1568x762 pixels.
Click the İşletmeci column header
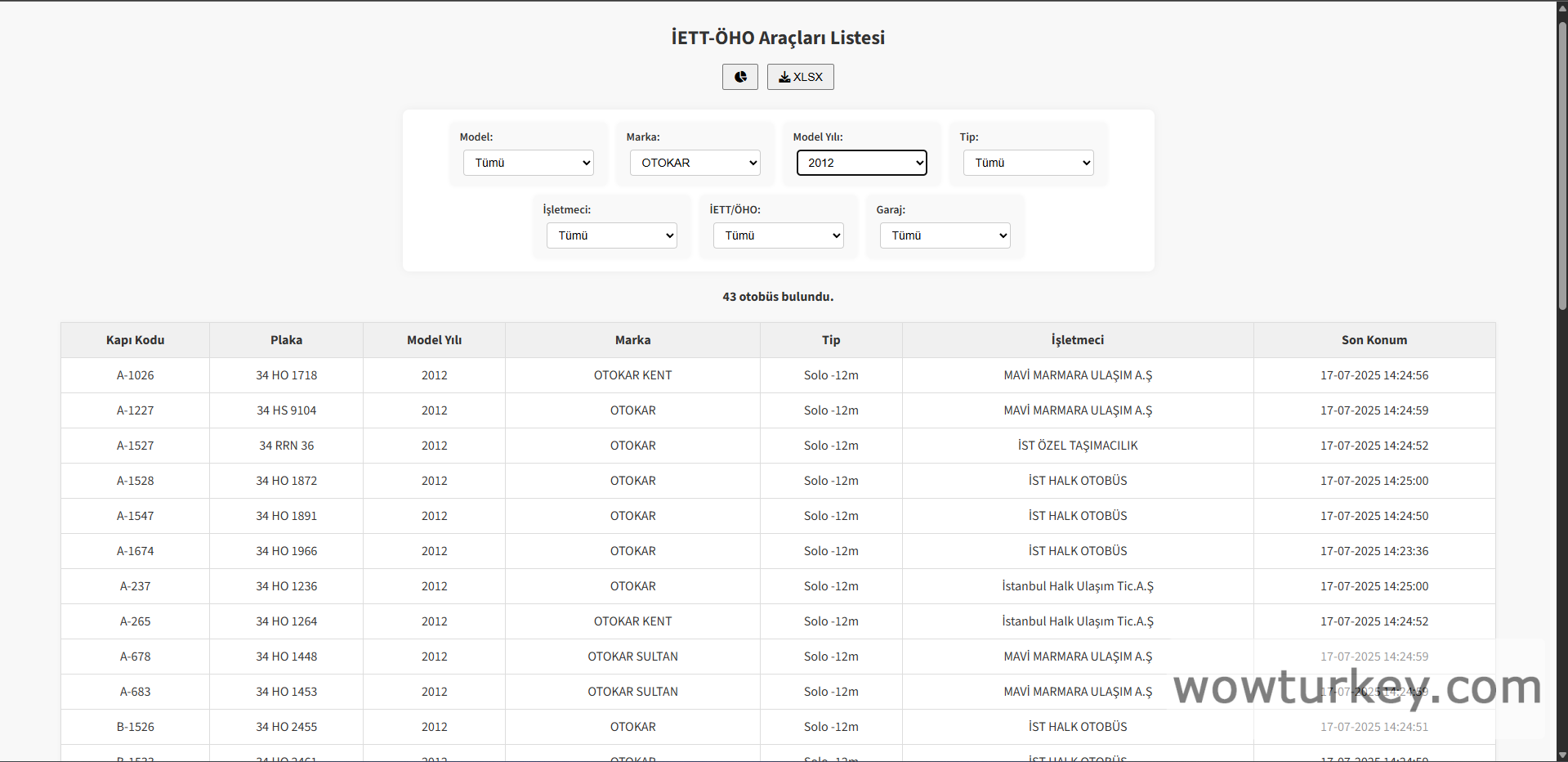pyautogui.click(x=1077, y=340)
